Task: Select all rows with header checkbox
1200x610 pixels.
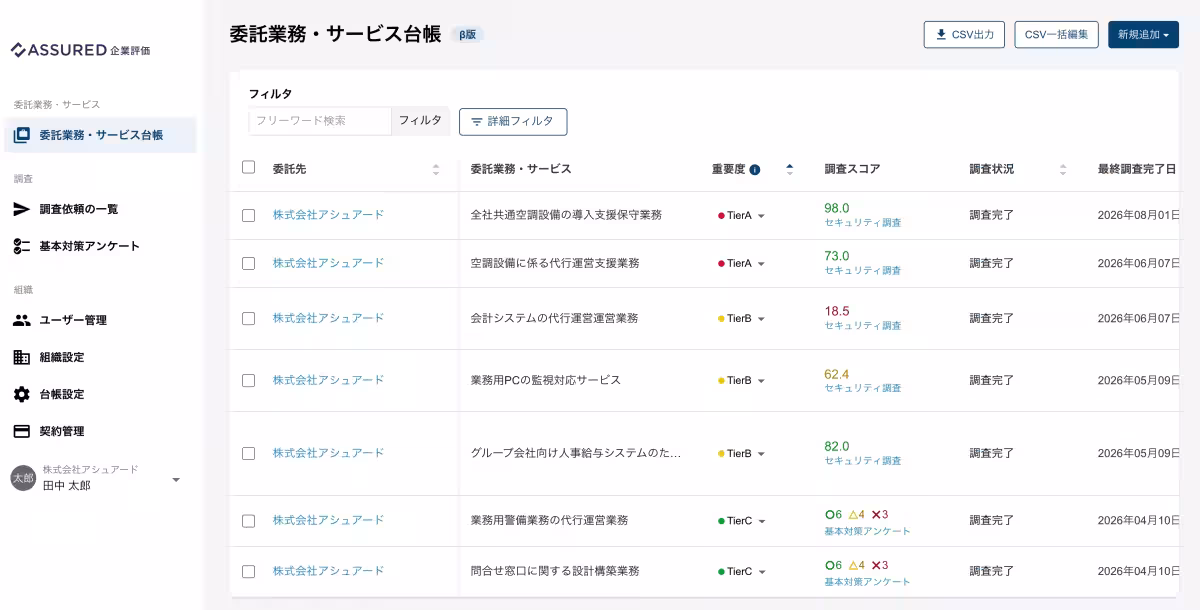Action: point(248,167)
